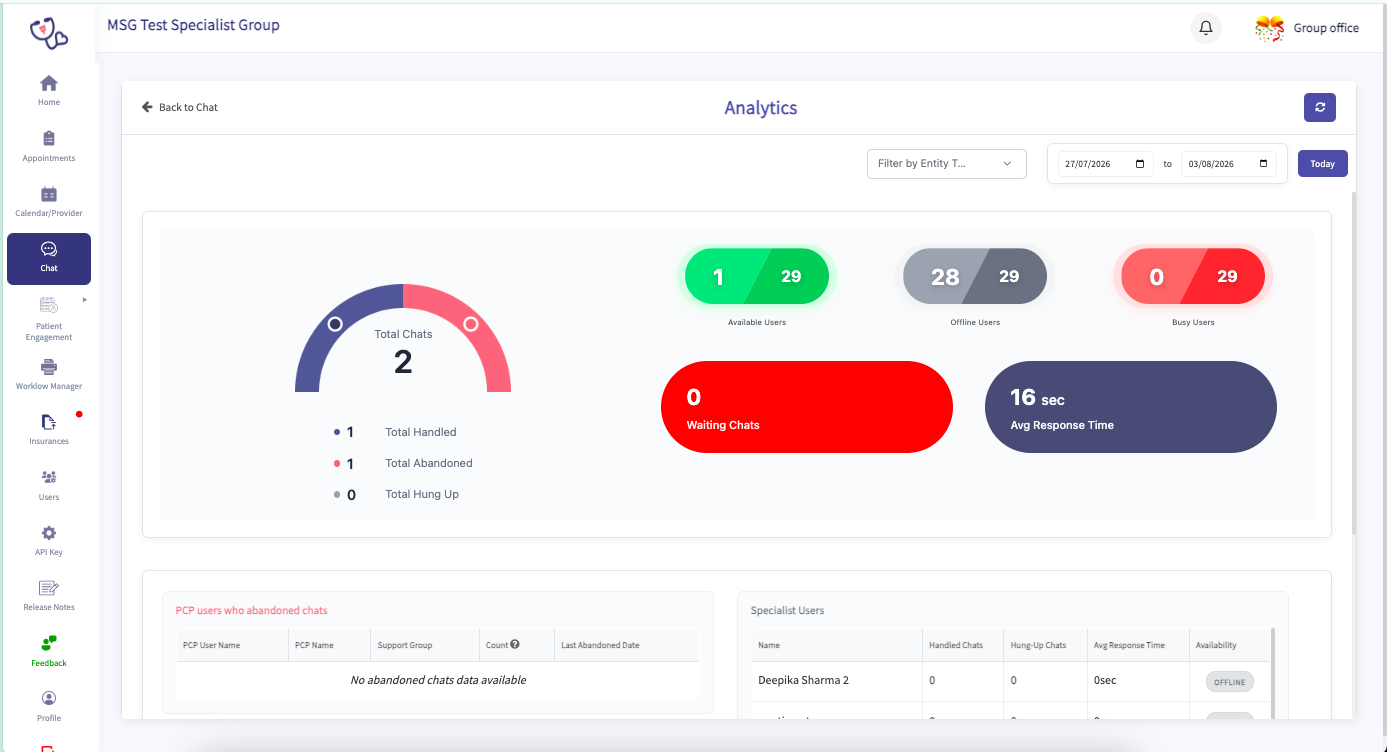The height and width of the screenshot is (752, 1387).
Task: Click the Today button
Action: tap(1322, 164)
